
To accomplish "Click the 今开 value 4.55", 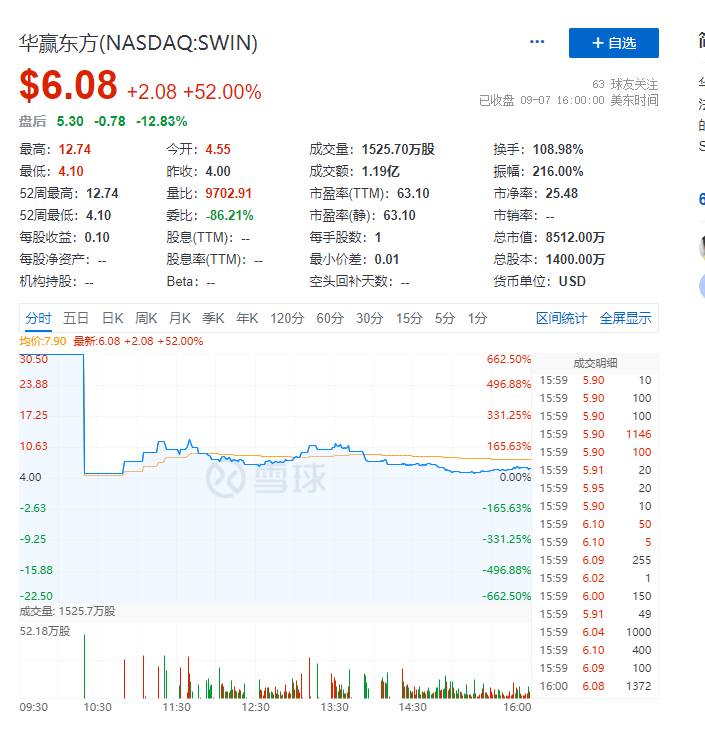I will pyautogui.click(x=218, y=150).
